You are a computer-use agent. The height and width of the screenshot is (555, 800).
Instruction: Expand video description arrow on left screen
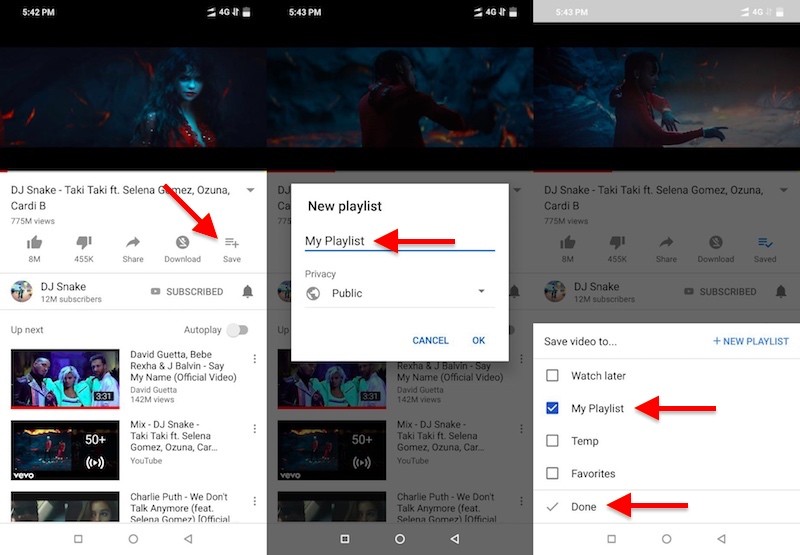click(x=251, y=190)
